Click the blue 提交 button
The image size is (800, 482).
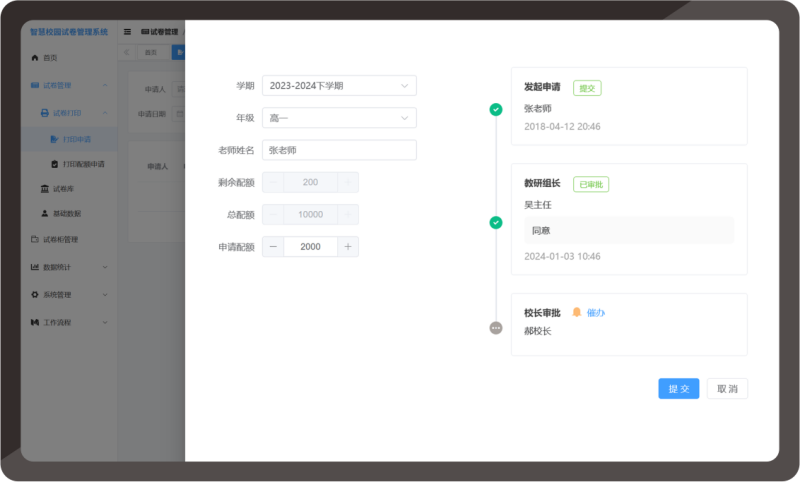pyautogui.click(x=679, y=389)
